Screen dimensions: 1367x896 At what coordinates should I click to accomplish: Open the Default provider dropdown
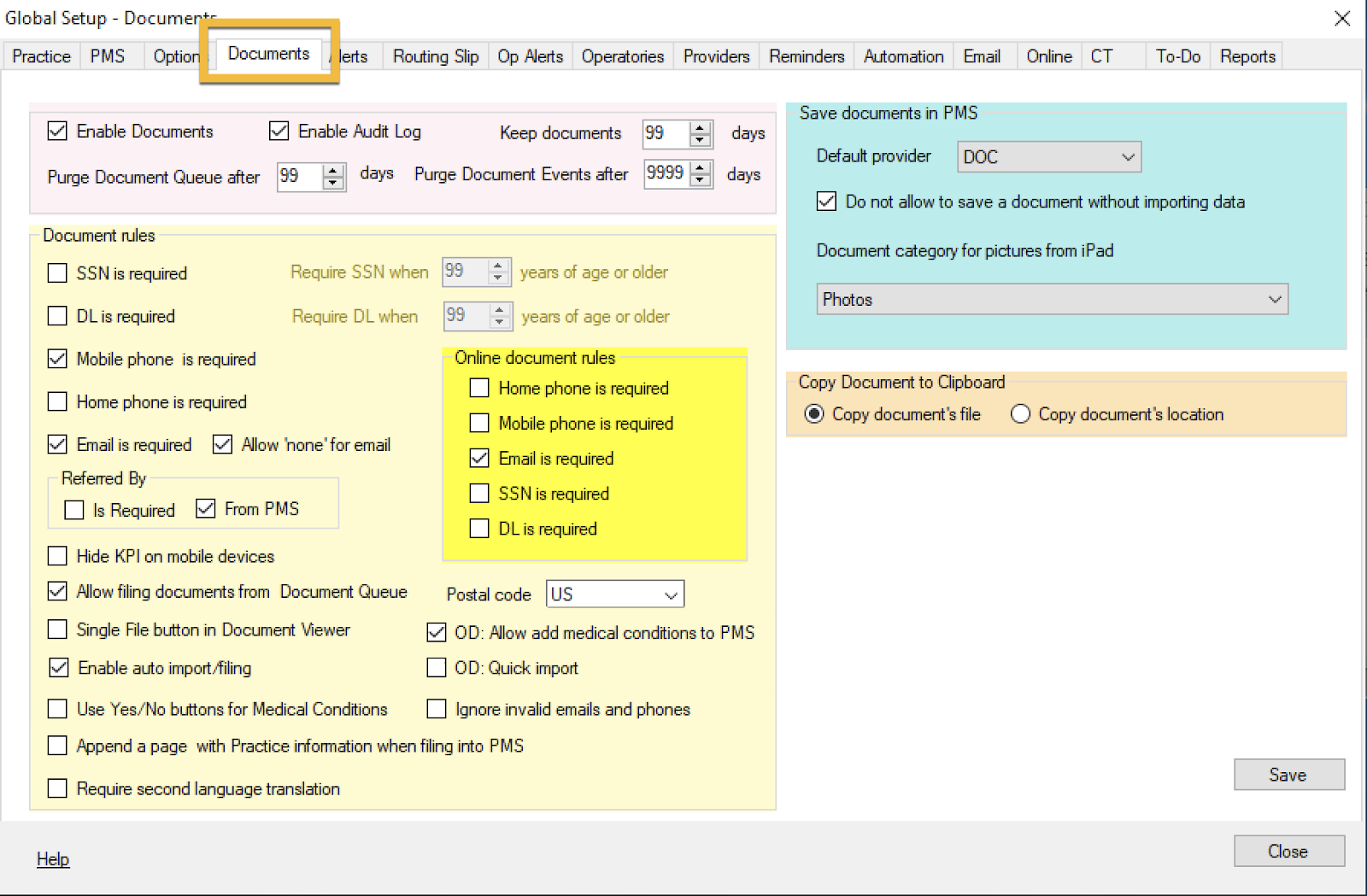point(1049,157)
